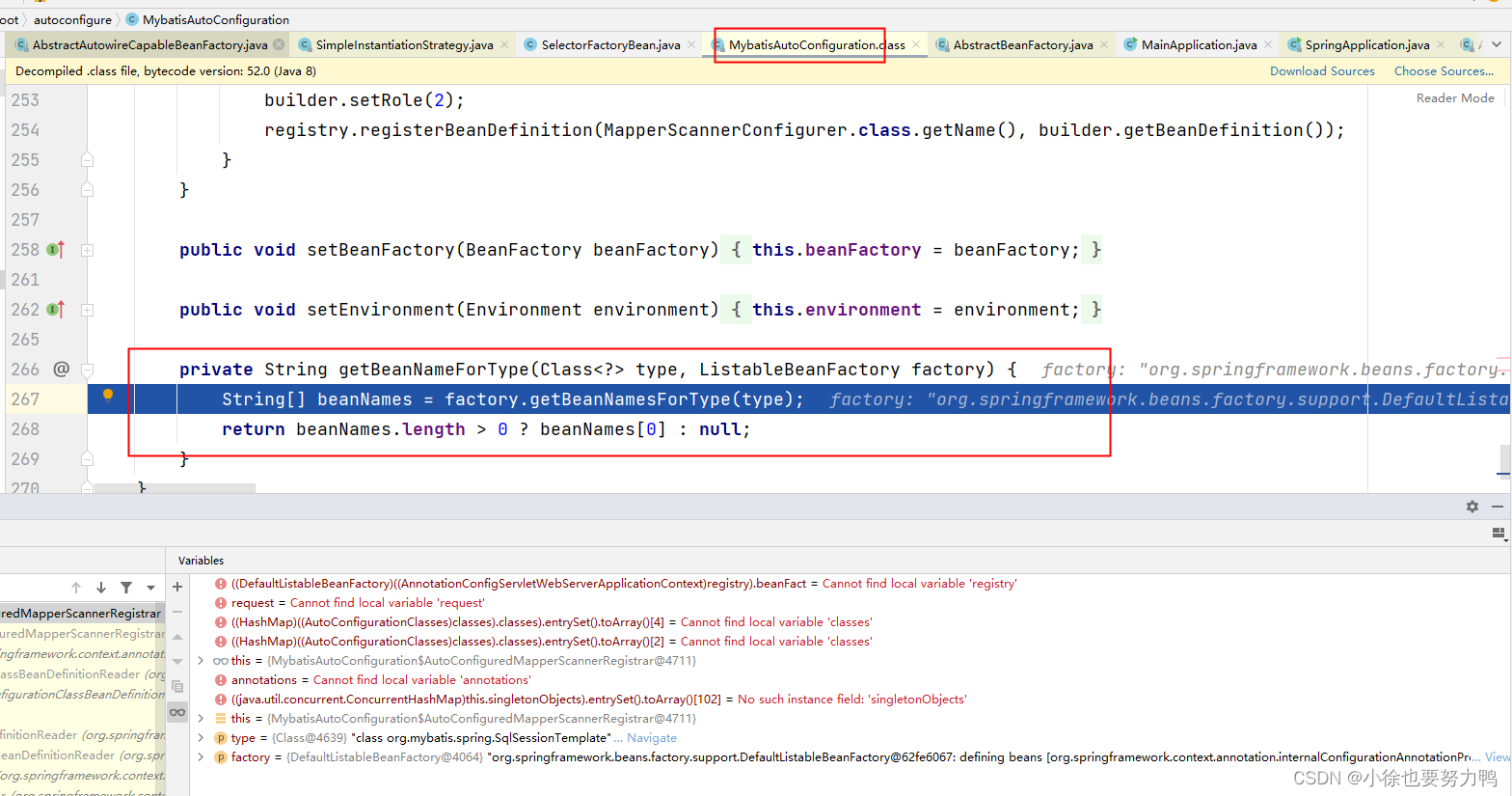Click the implements gutter icon on line 258

pyautogui.click(x=55, y=250)
